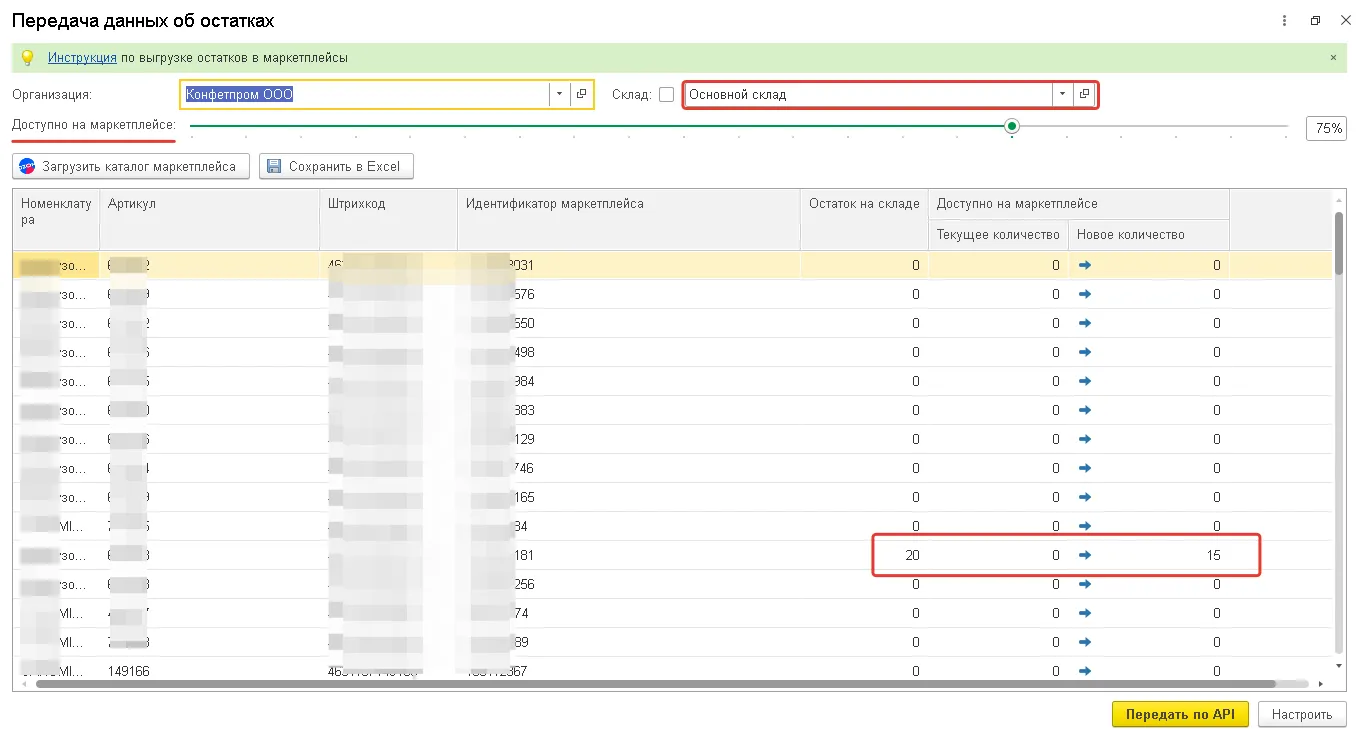Click Сохранить в Excel button
Screen dimensions: 1366x729
[x=336, y=166]
